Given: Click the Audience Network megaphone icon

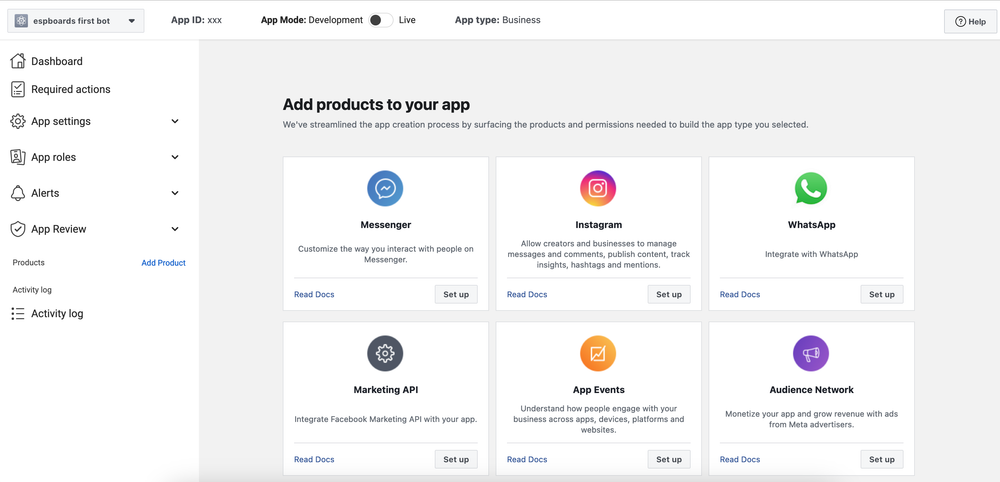Looking at the screenshot, I should click(x=811, y=353).
